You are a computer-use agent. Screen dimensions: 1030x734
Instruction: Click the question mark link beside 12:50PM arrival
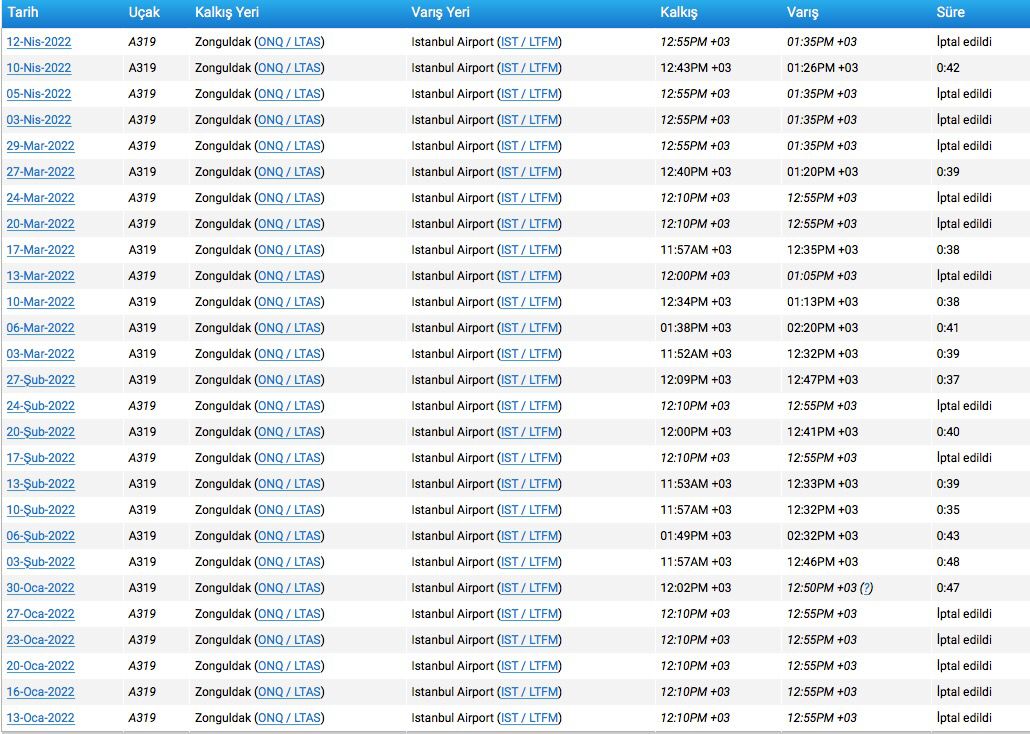(x=866, y=588)
